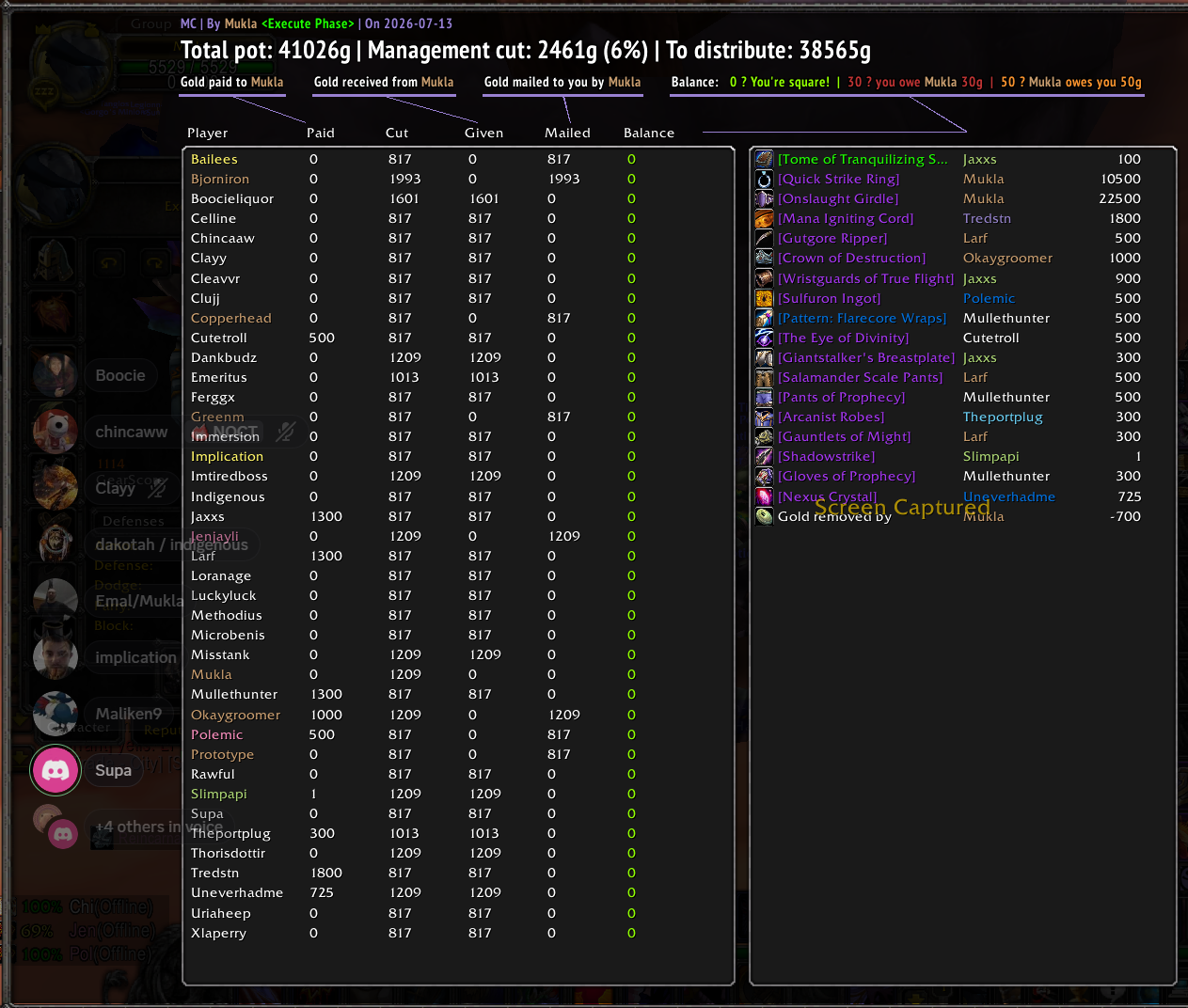
Task: Click the Emal/Mukla voice overlay name
Action: click(x=139, y=601)
